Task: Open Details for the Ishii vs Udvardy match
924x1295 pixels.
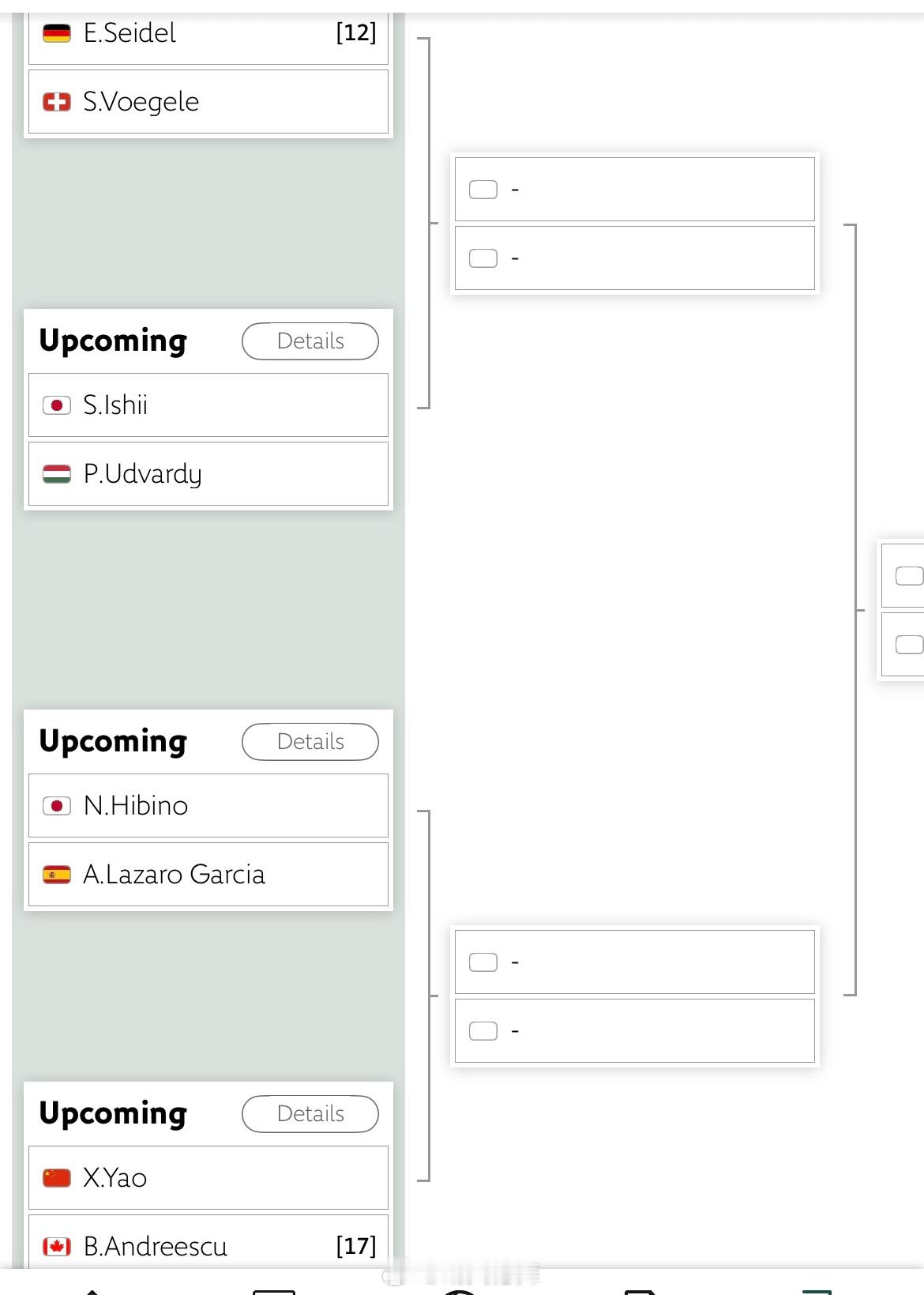Action: pos(310,341)
